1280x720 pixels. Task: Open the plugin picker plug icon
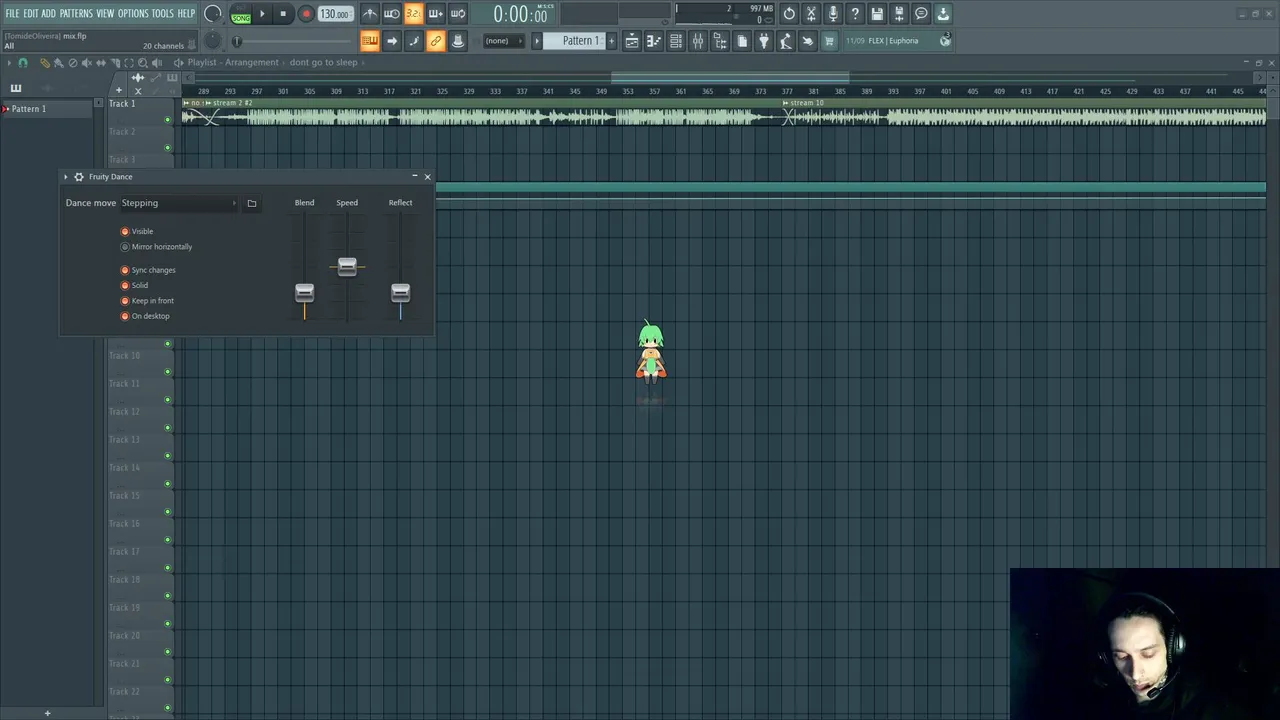coord(764,41)
